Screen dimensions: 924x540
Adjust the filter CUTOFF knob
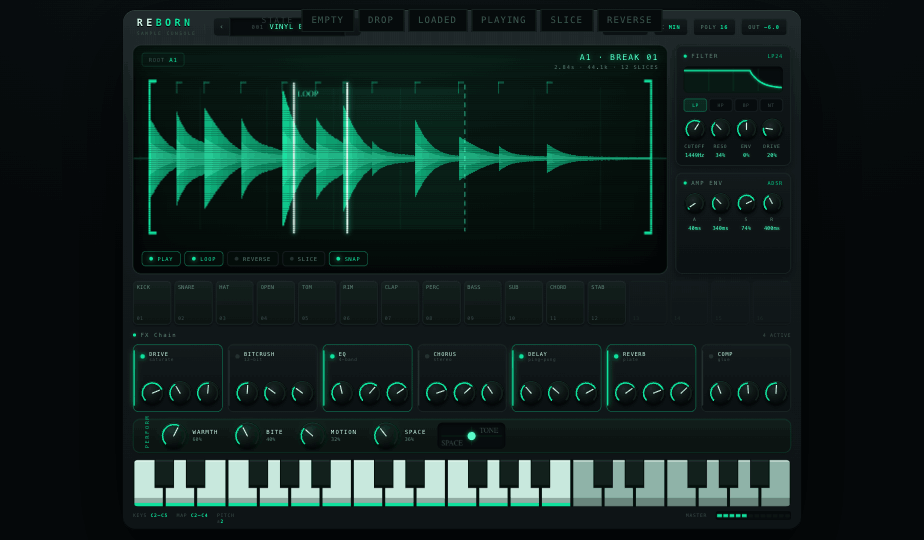[x=694, y=129]
